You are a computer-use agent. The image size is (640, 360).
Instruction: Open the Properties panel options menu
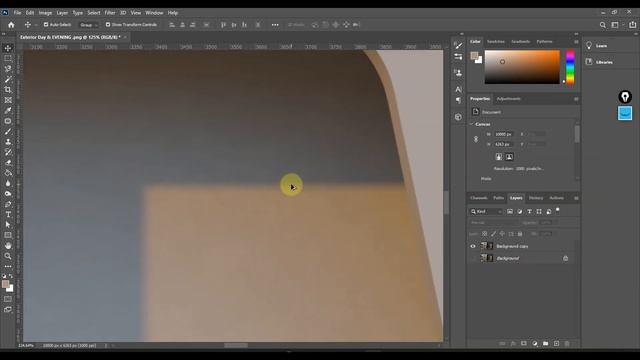point(576,99)
